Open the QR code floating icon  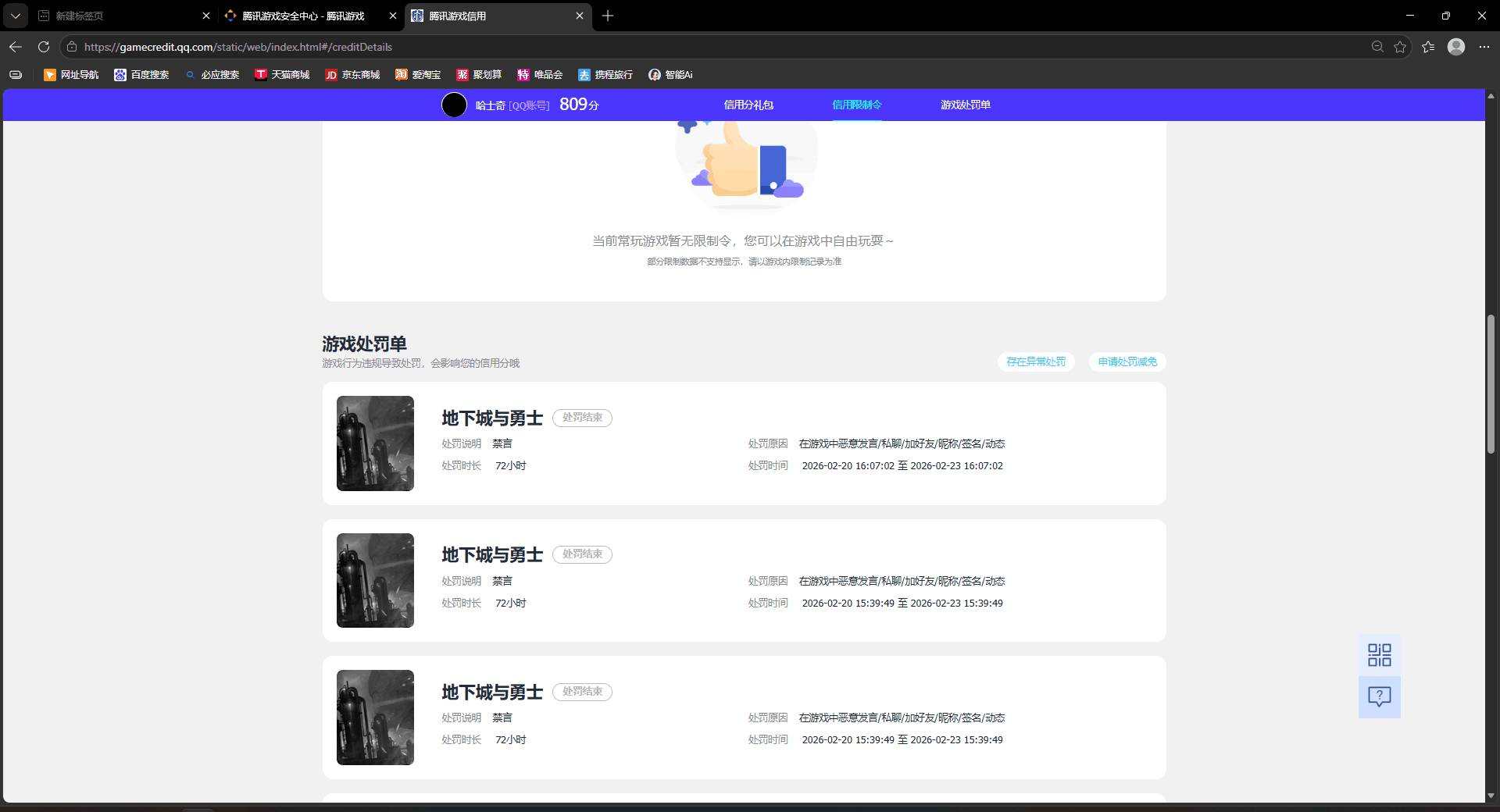coord(1379,654)
